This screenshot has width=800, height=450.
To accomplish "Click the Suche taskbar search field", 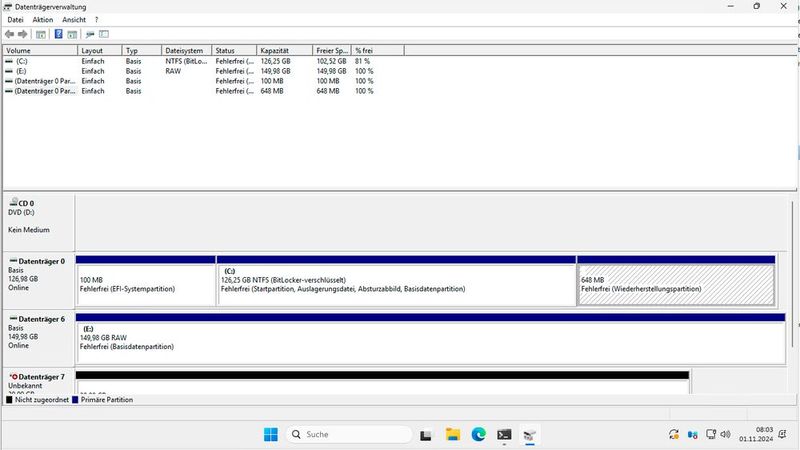I will click(x=349, y=434).
